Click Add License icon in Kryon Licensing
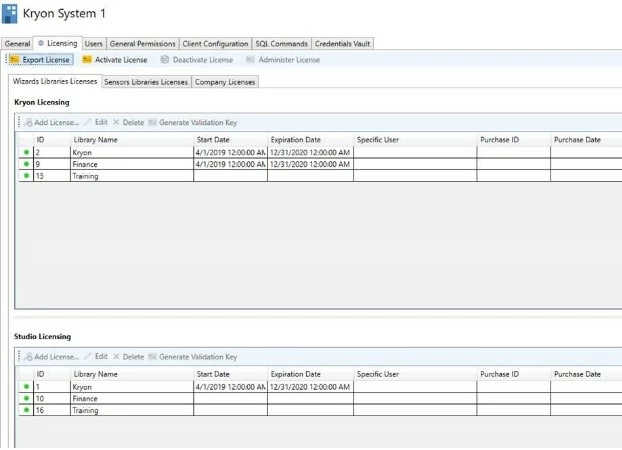This screenshot has width=622, height=450. point(28,122)
